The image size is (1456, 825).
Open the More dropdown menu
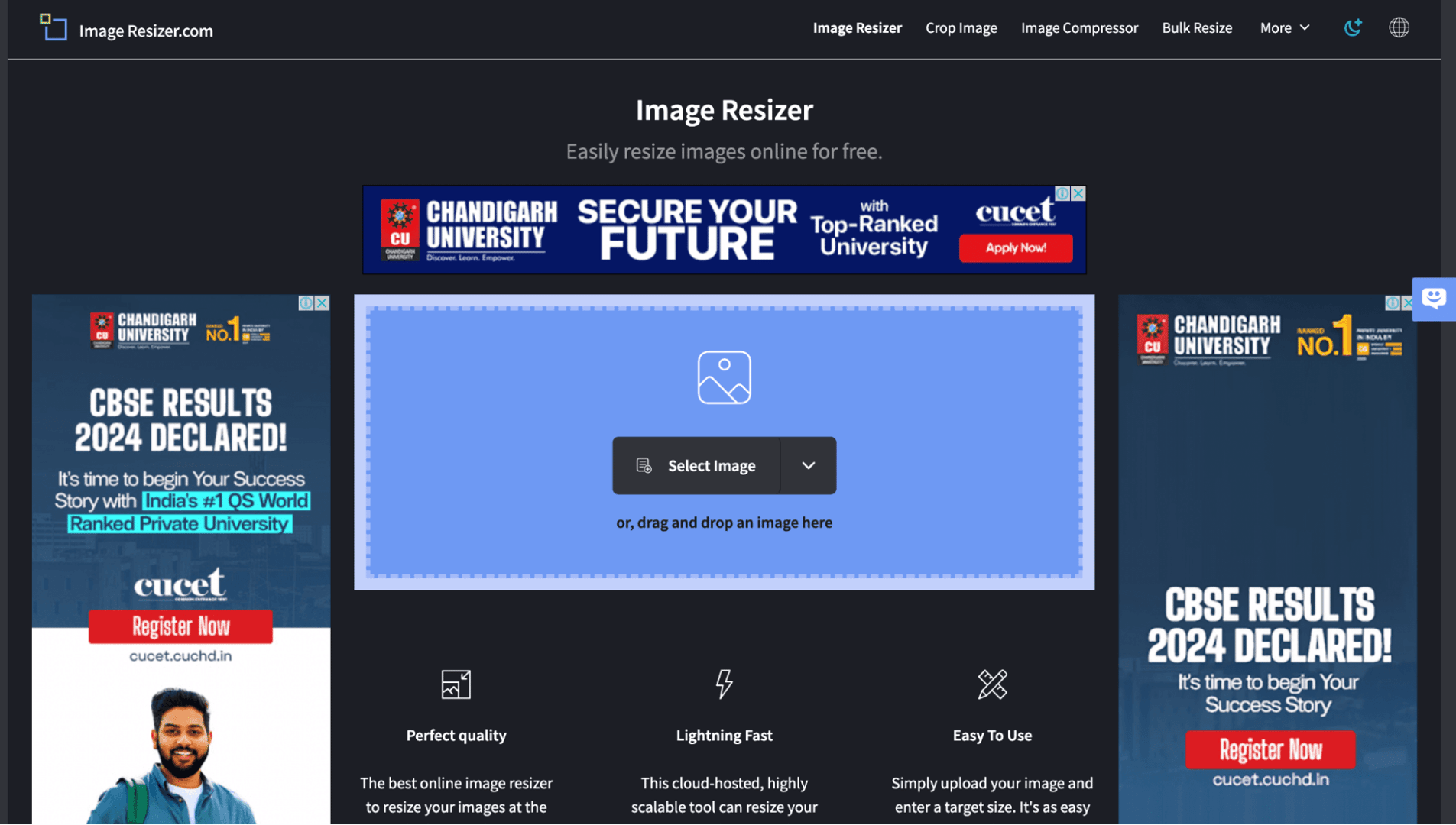(1285, 27)
